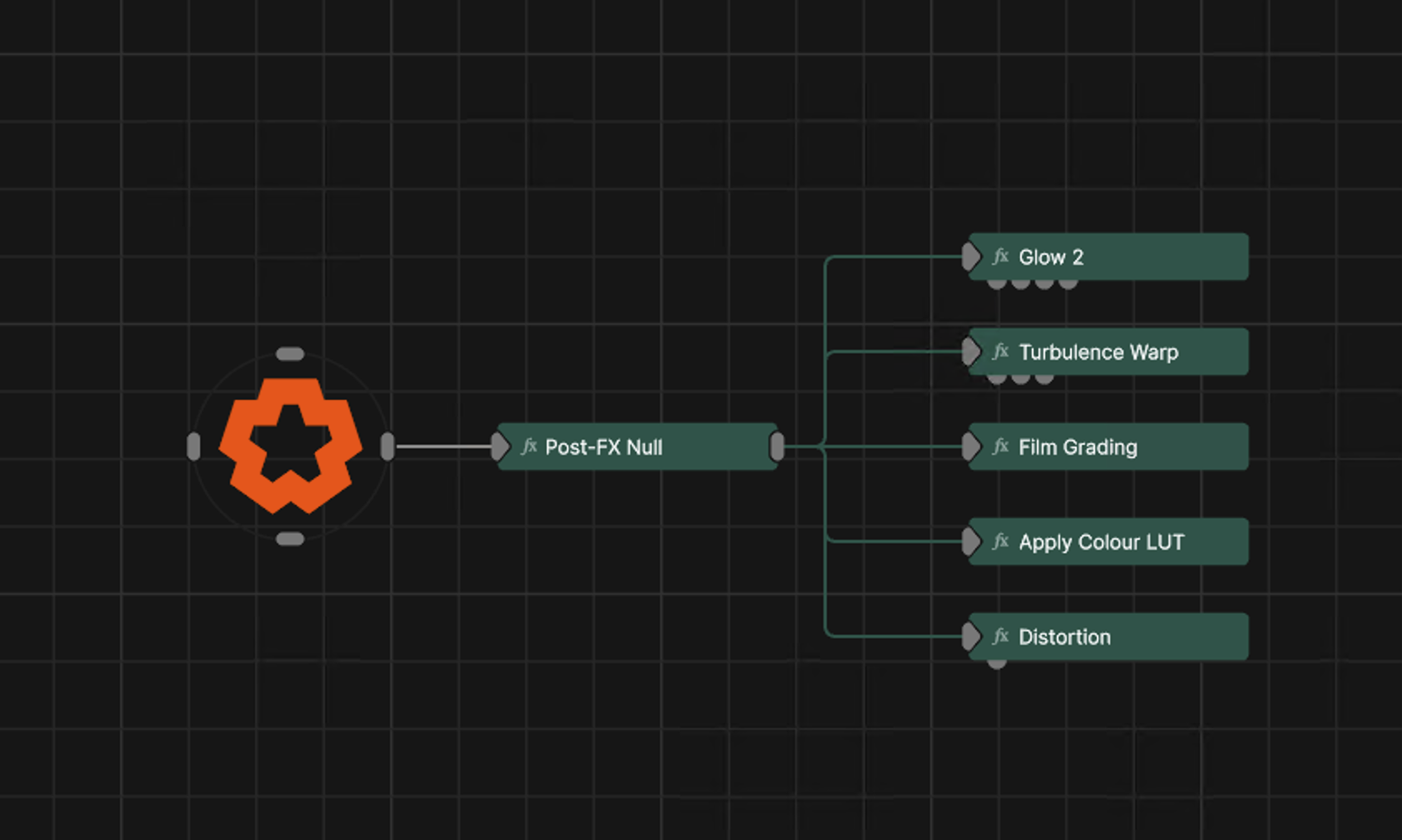Viewport: 1402px width, 840px height.
Task: Click the fx icon on Distortion node
Action: [1000, 637]
